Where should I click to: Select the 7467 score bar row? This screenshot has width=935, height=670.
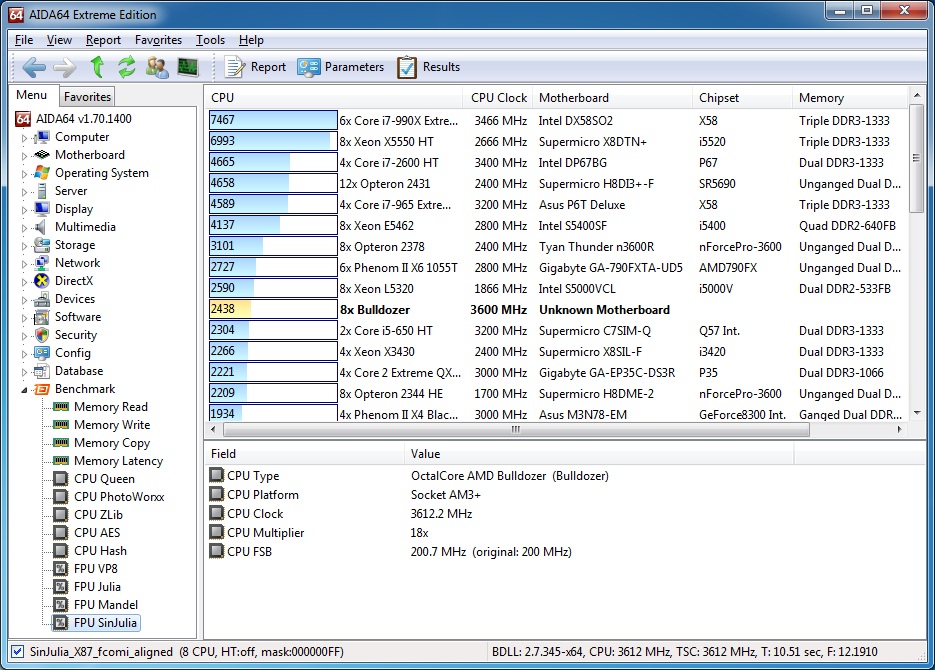click(x=273, y=120)
